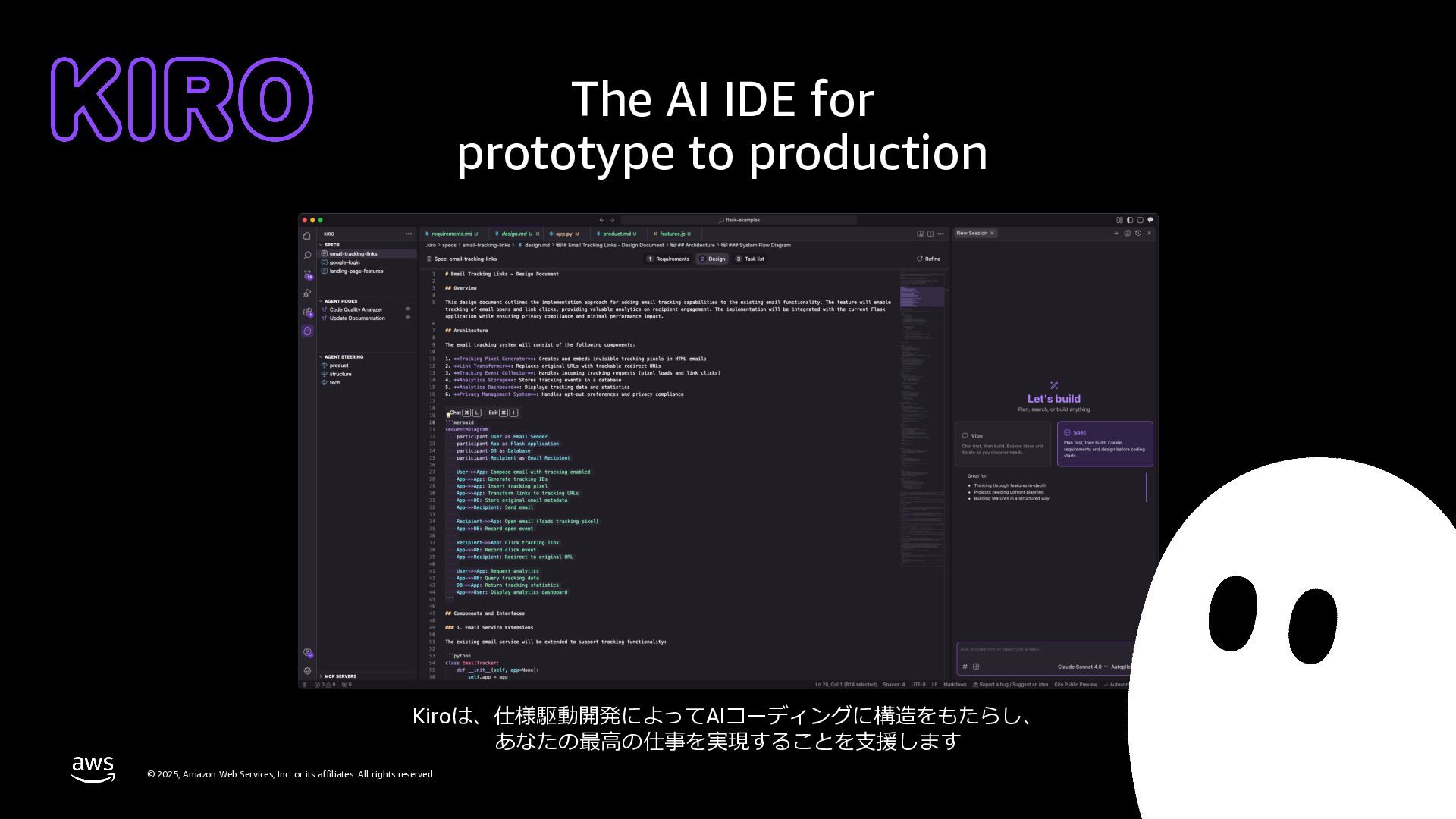Click the minimap highlighted region

[921, 297]
